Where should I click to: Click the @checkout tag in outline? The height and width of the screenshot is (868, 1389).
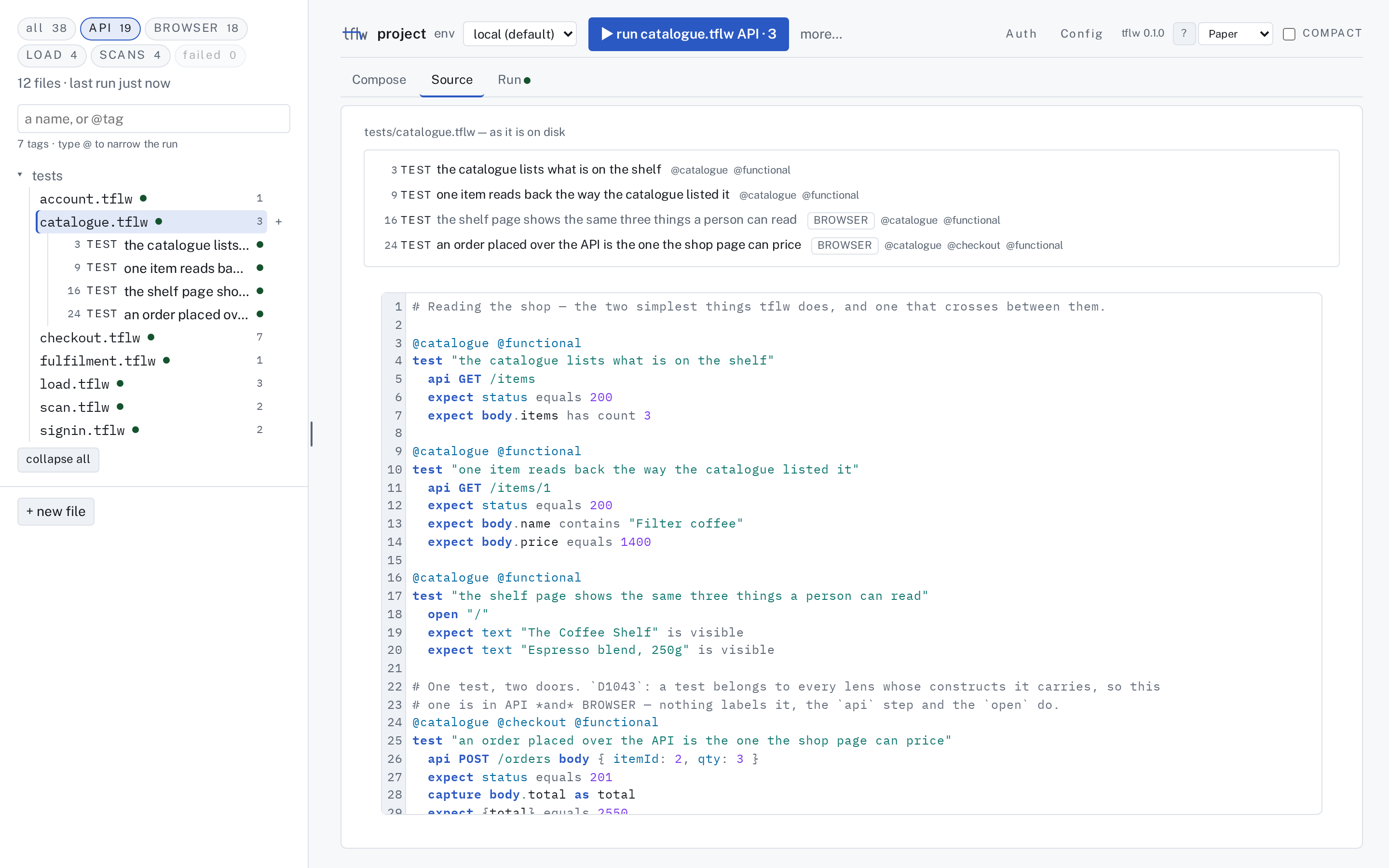pyautogui.click(x=973, y=246)
